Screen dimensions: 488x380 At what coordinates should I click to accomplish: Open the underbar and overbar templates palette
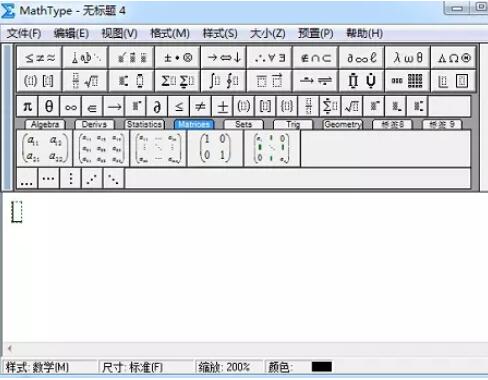[x=269, y=81]
